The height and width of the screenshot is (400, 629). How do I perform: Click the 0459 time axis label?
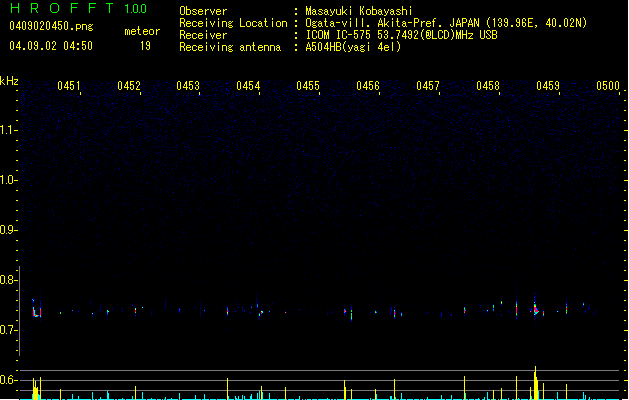[x=548, y=86]
